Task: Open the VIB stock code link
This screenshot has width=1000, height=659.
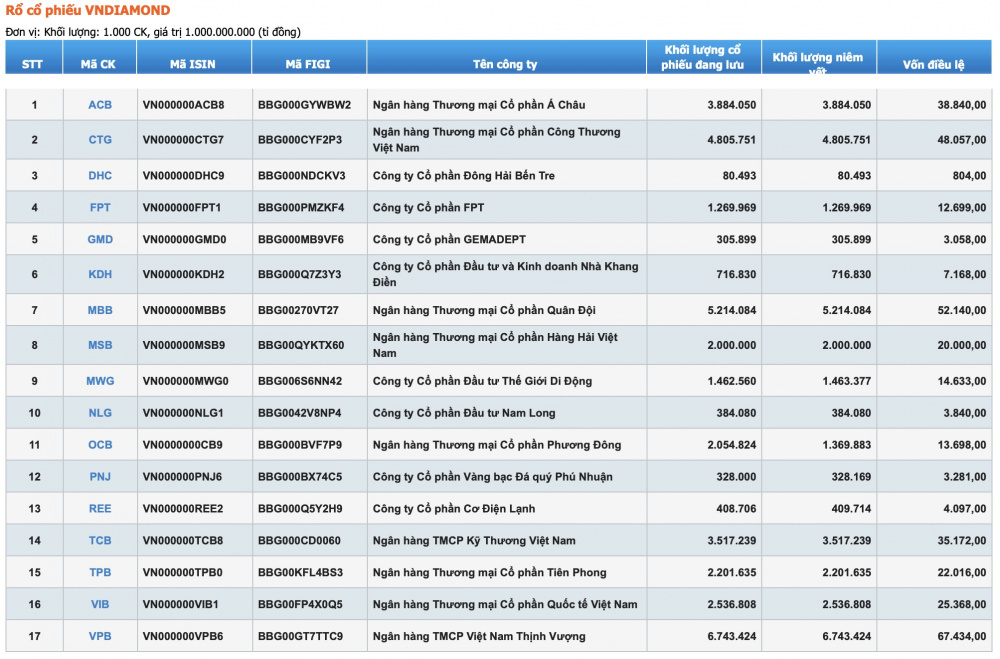Action: 99,604
